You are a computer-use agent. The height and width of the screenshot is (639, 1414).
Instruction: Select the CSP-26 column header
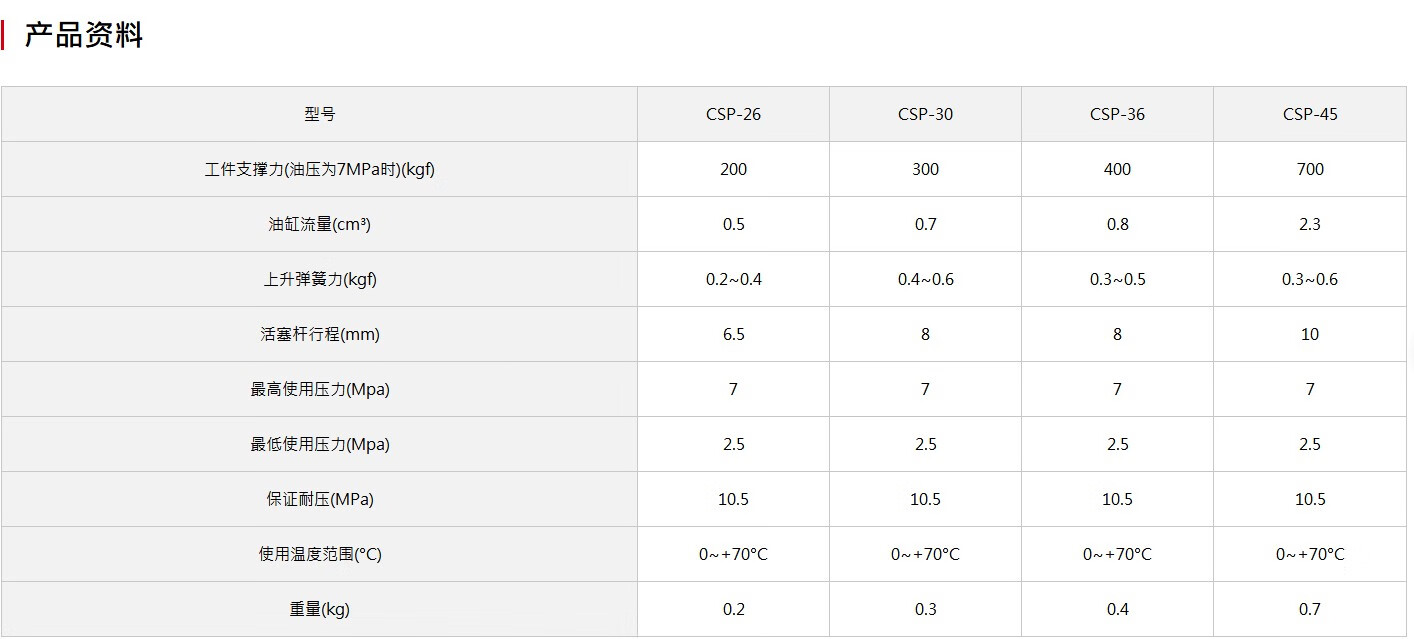(x=733, y=114)
